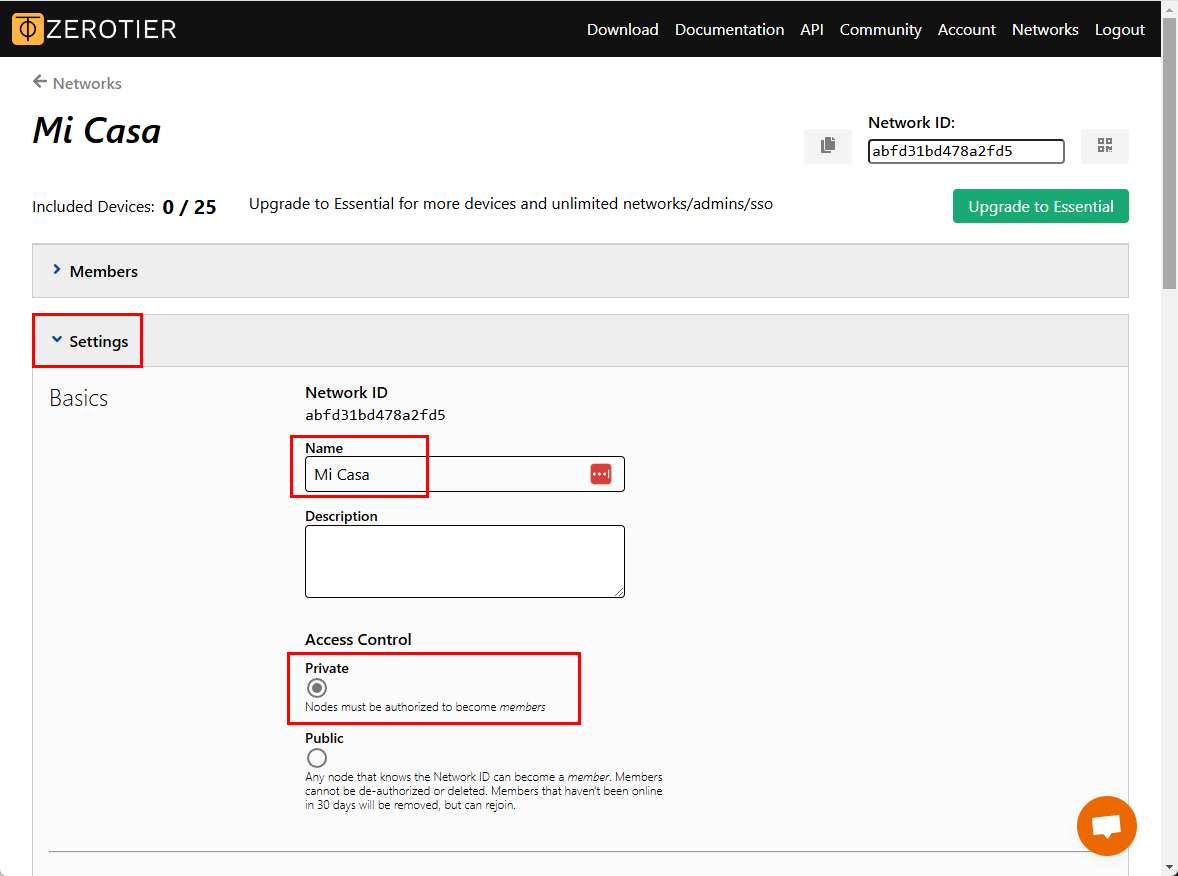
Task: Click the password manager icon in Name field
Action: (600, 474)
